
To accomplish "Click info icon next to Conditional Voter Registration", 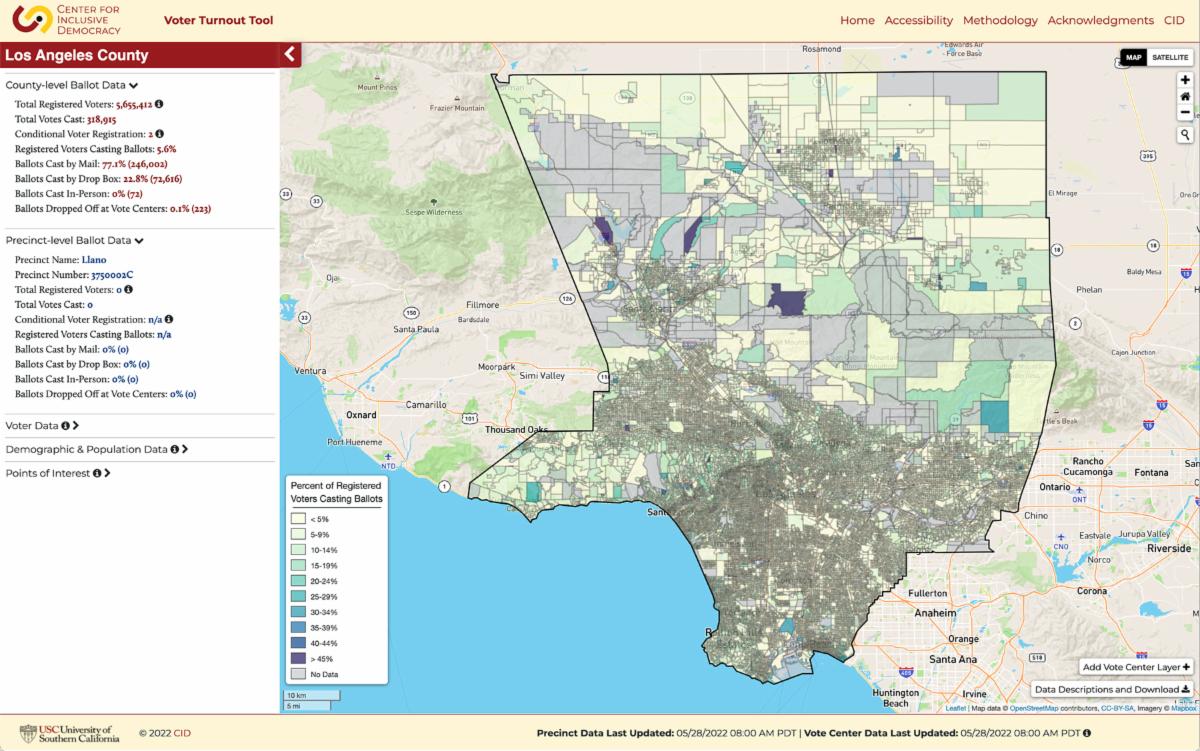I will 159,133.
